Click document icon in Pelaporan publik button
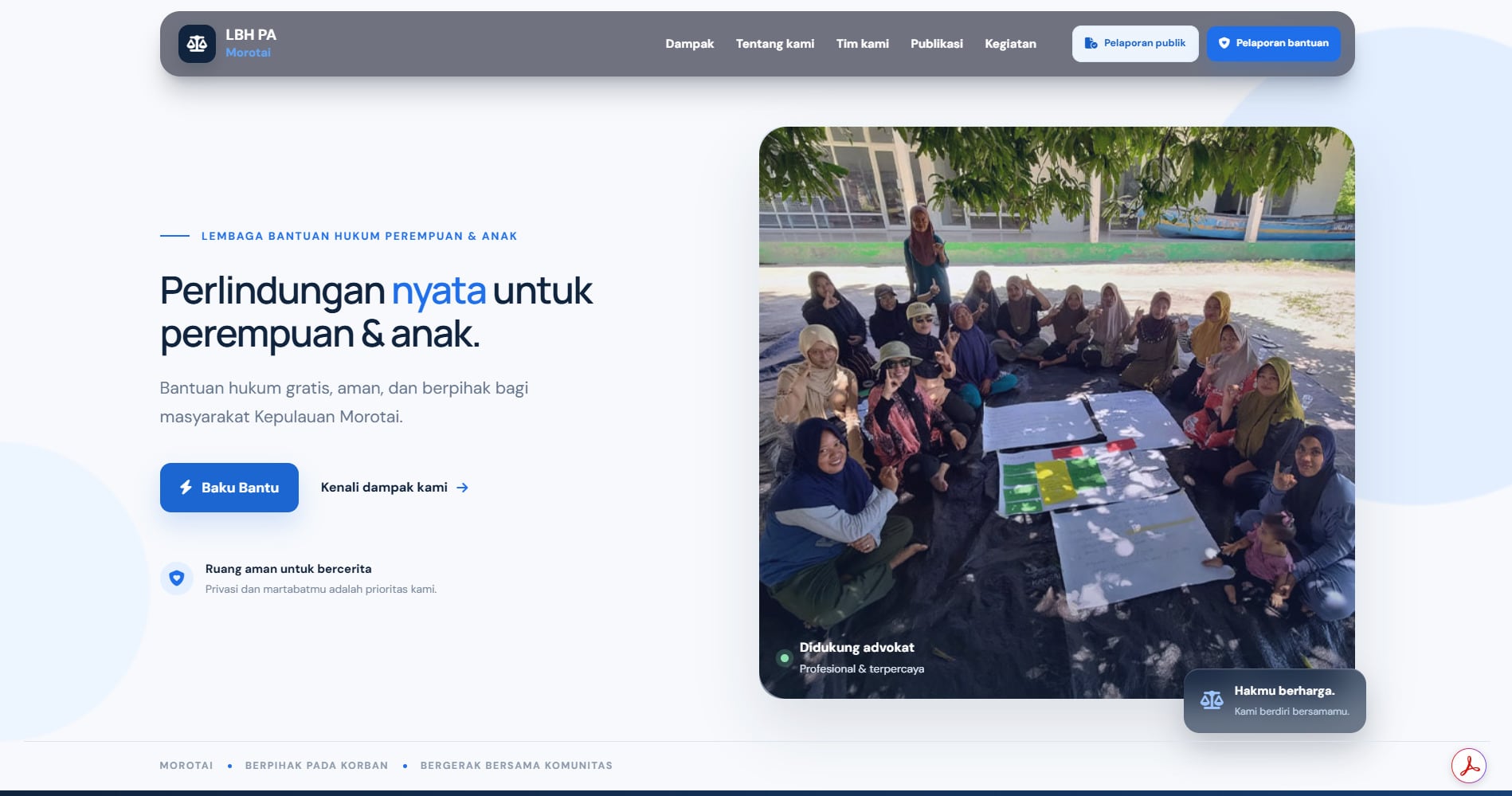Image resolution: width=1512 pixels, height=796 pixels. click(x=1091, y=43)
